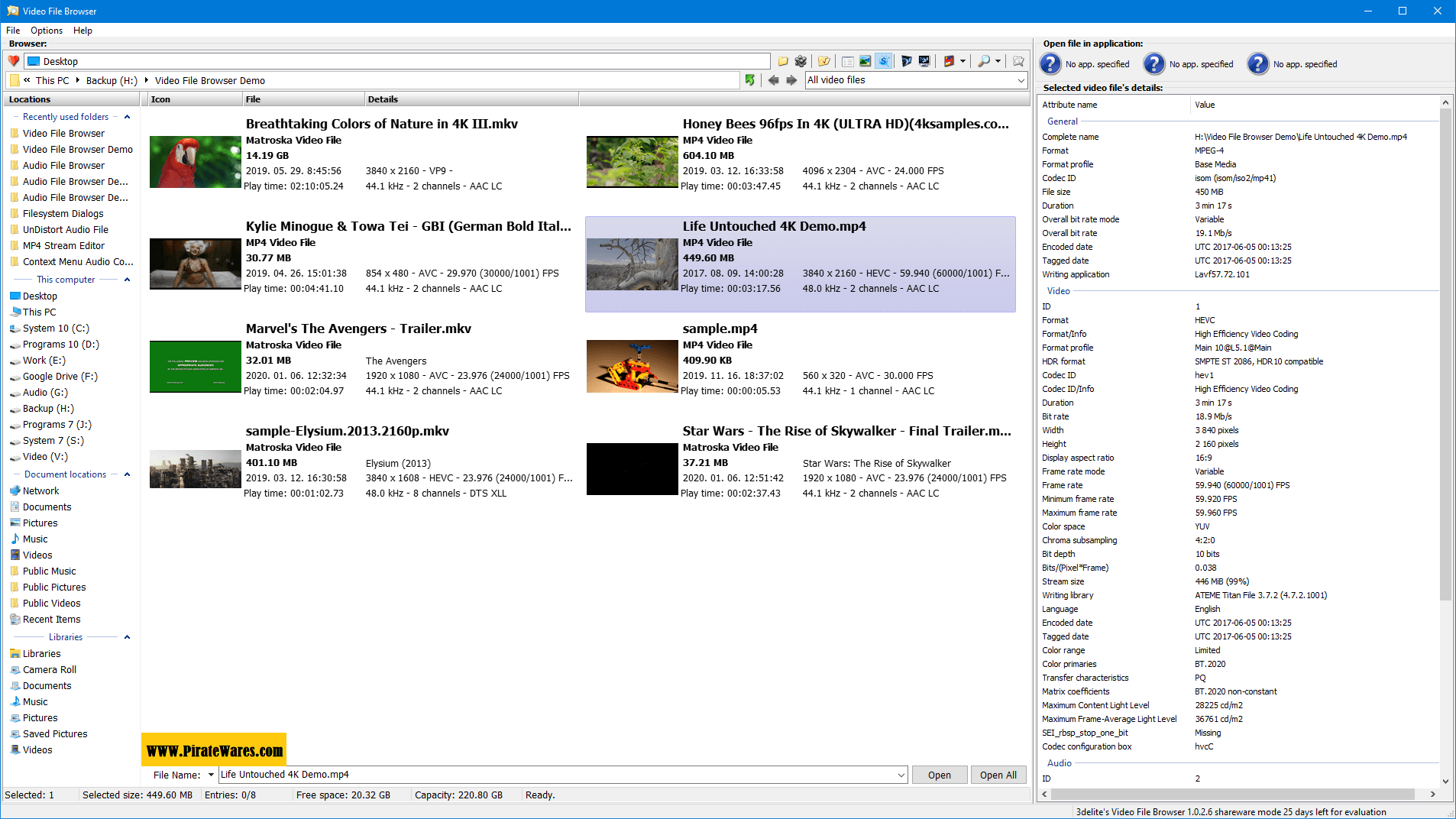This screenshot has width=1456, height=819.
Task: Click the details panel vertical scrollbar
Action: 1445,351
